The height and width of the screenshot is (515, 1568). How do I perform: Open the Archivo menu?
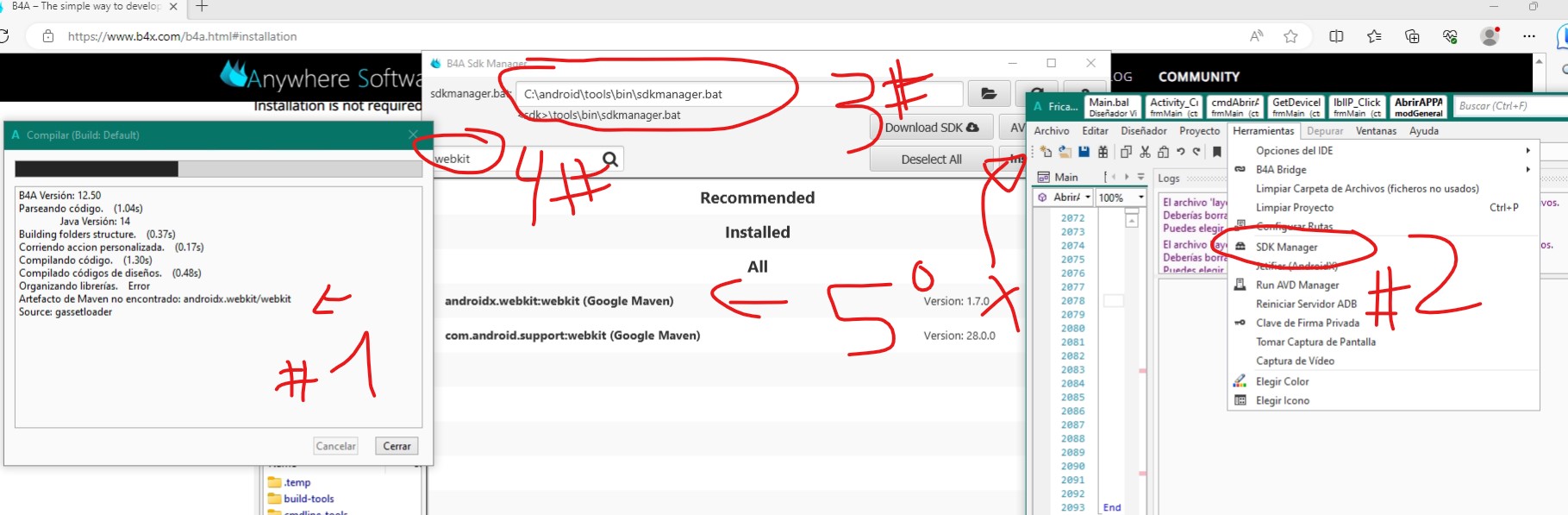[x=1052, y=131]
